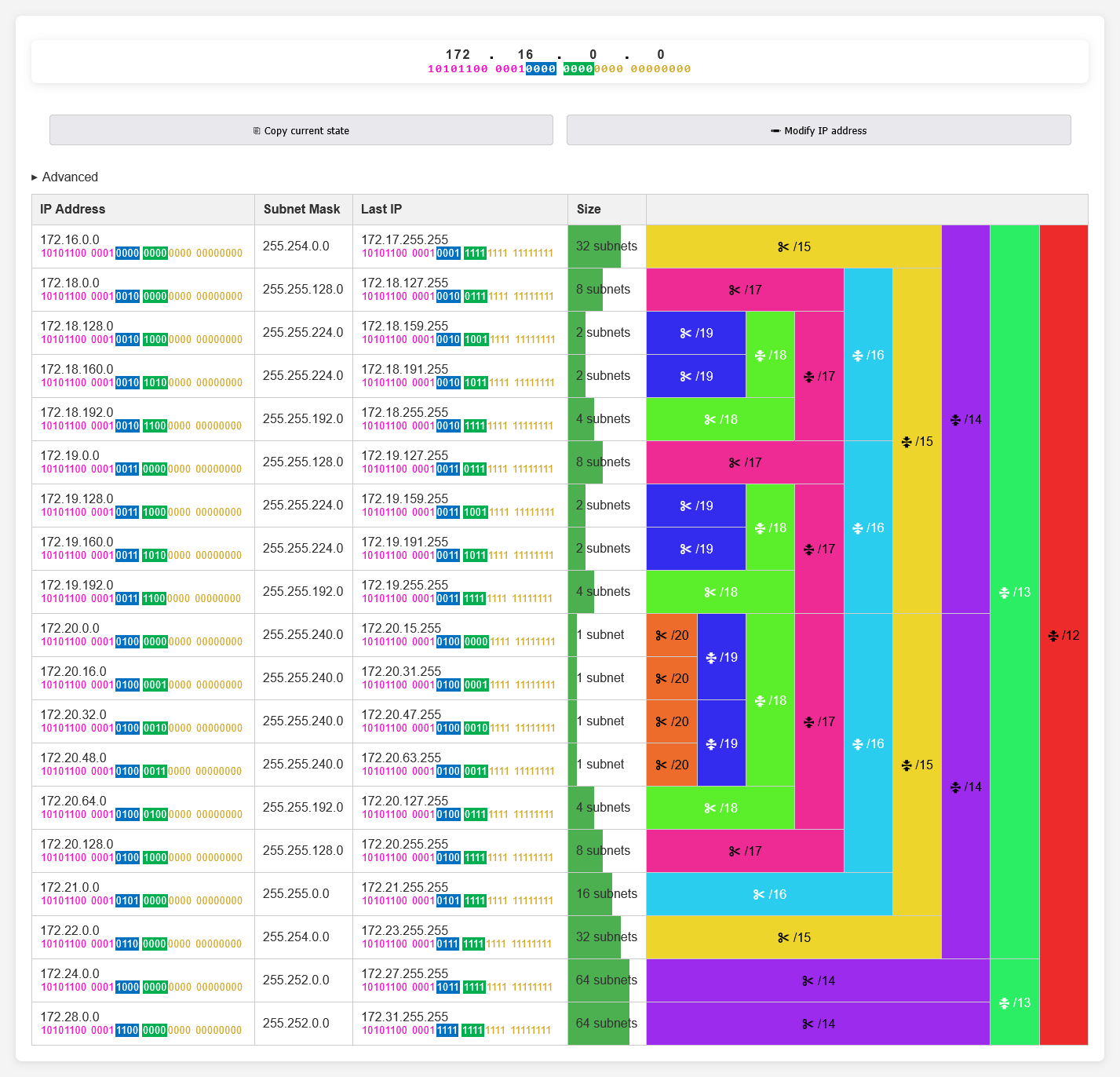Join the red /12 block

(1063, 635)
